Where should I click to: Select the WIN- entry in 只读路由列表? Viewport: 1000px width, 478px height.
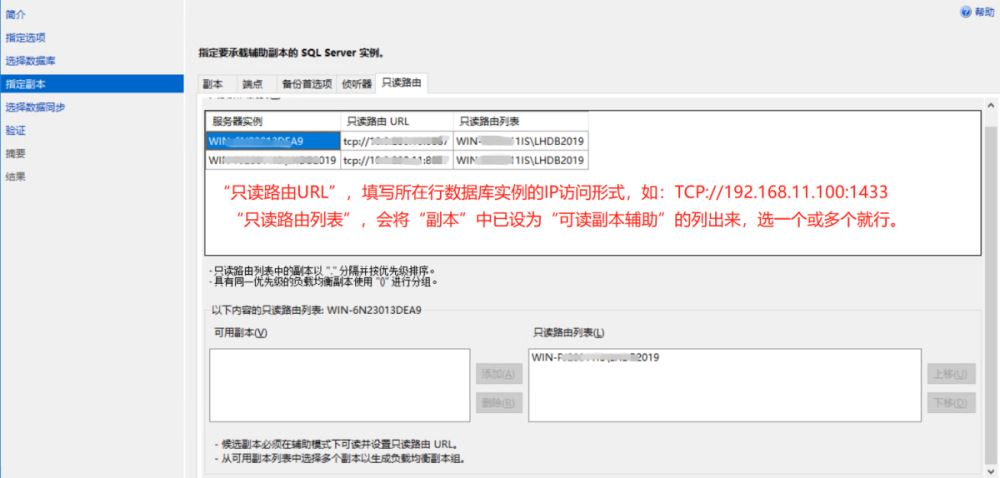(596, 358)
